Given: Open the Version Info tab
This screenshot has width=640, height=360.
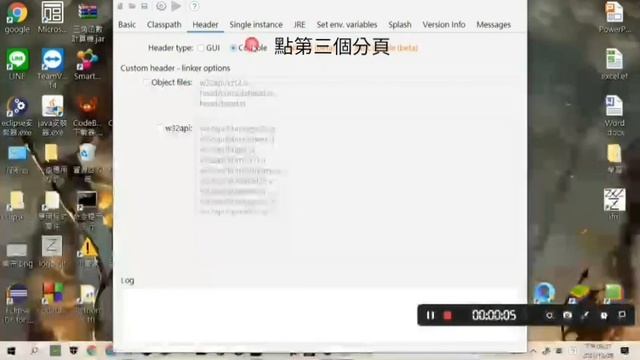Looking at the screenshot, I should click(x=444, y=24).
